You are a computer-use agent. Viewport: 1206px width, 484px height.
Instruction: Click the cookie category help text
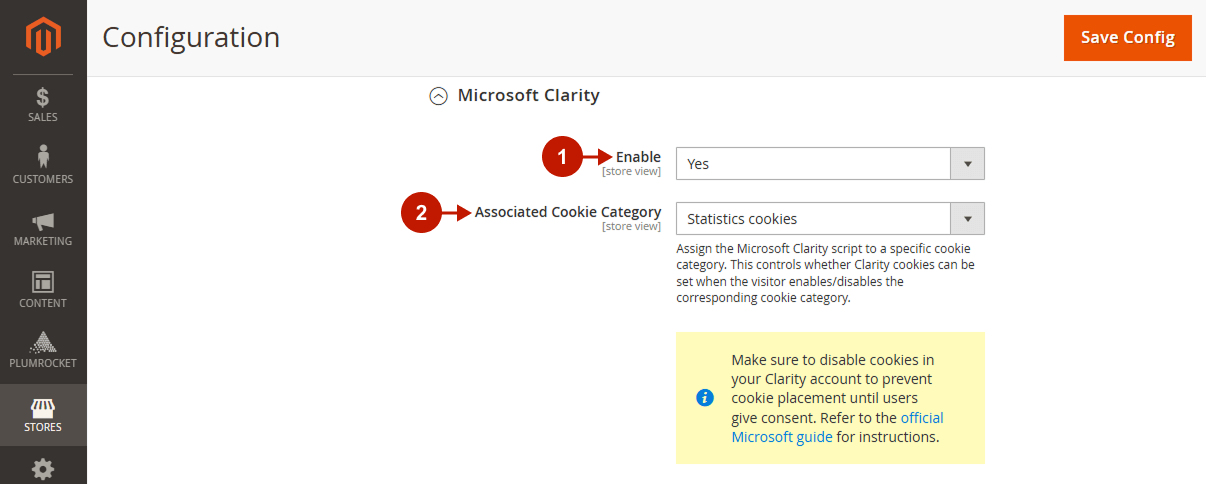coord(825,272)
